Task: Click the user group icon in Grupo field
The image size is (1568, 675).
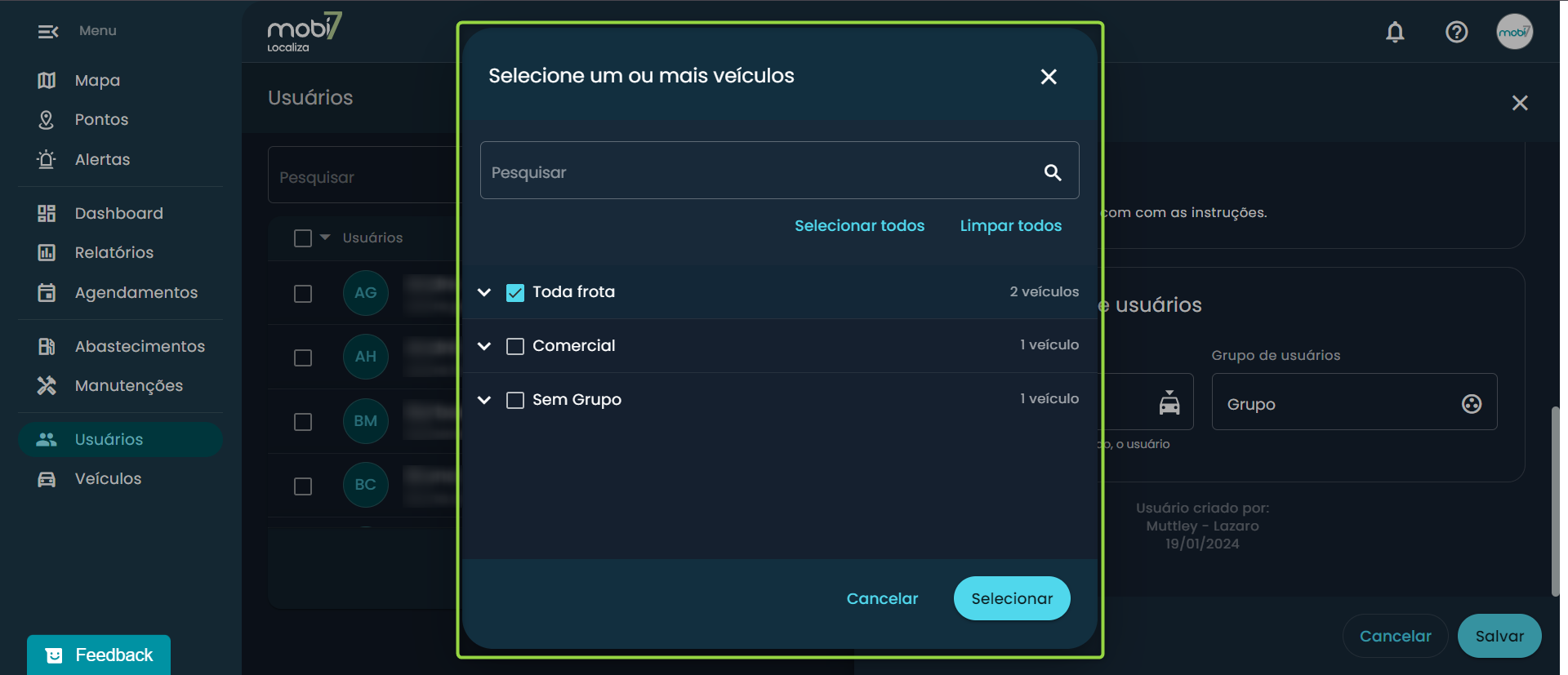Action: pos(1471,403)
